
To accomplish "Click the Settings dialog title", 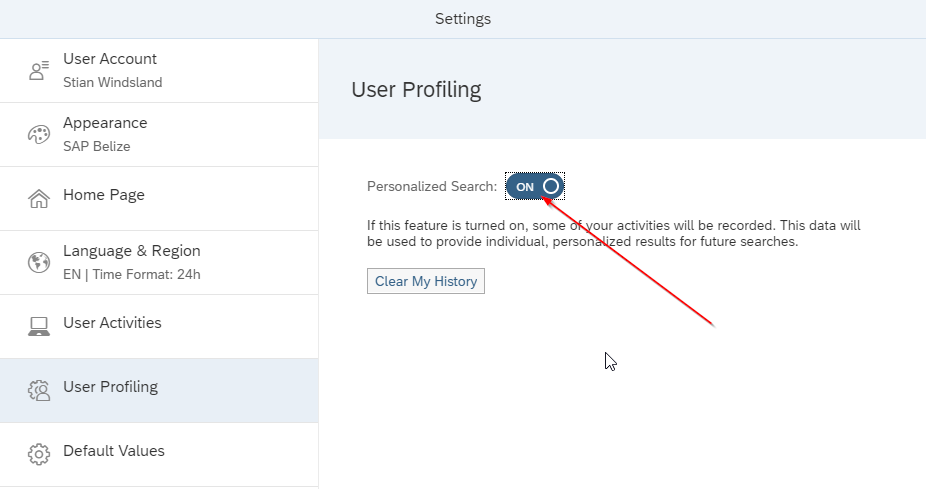I will [x=463, y=19].
